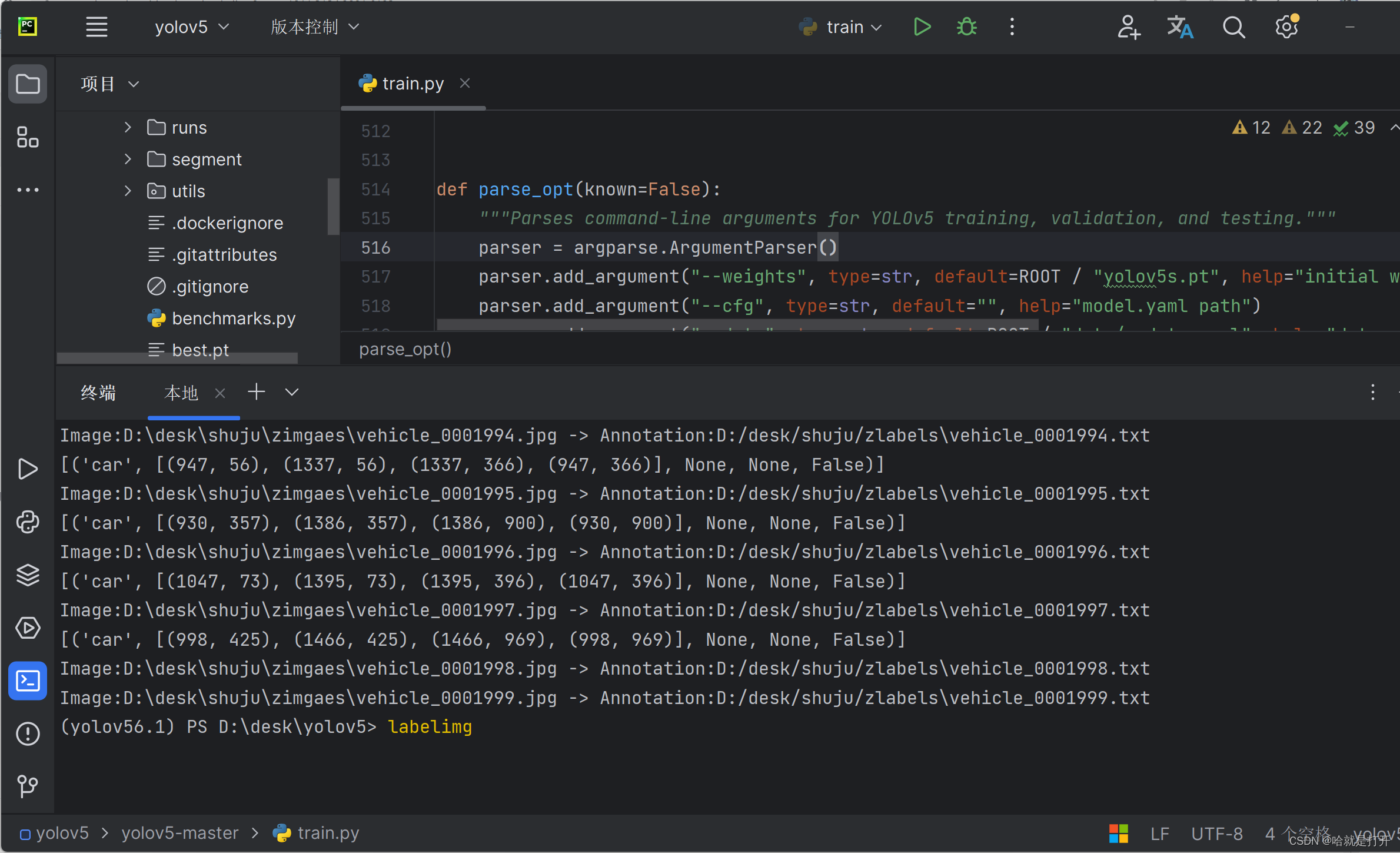Open Search Everywhere magnifier
The height and width of the screenshot is (853, 1400).
coord(1233,27)
